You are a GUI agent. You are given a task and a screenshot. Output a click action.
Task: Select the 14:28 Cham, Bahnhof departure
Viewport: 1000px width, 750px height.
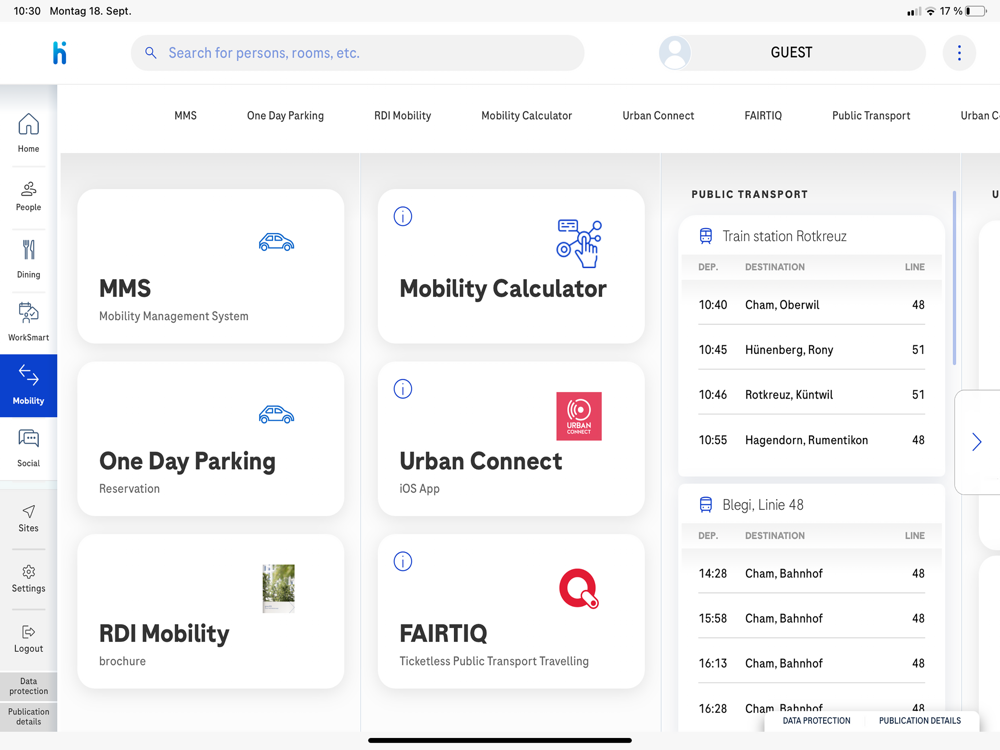(x=811, y=573)
